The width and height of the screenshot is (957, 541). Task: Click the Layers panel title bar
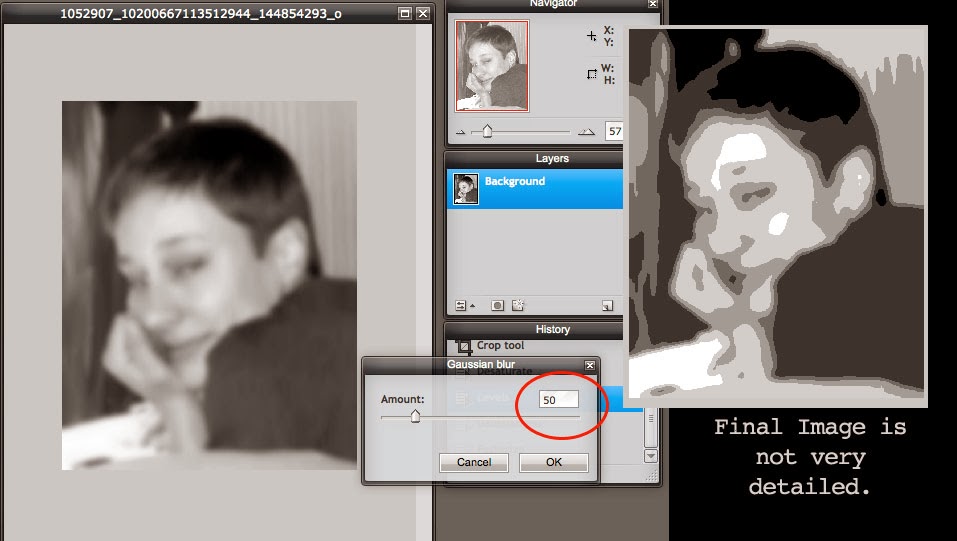(x=535, y=159)
